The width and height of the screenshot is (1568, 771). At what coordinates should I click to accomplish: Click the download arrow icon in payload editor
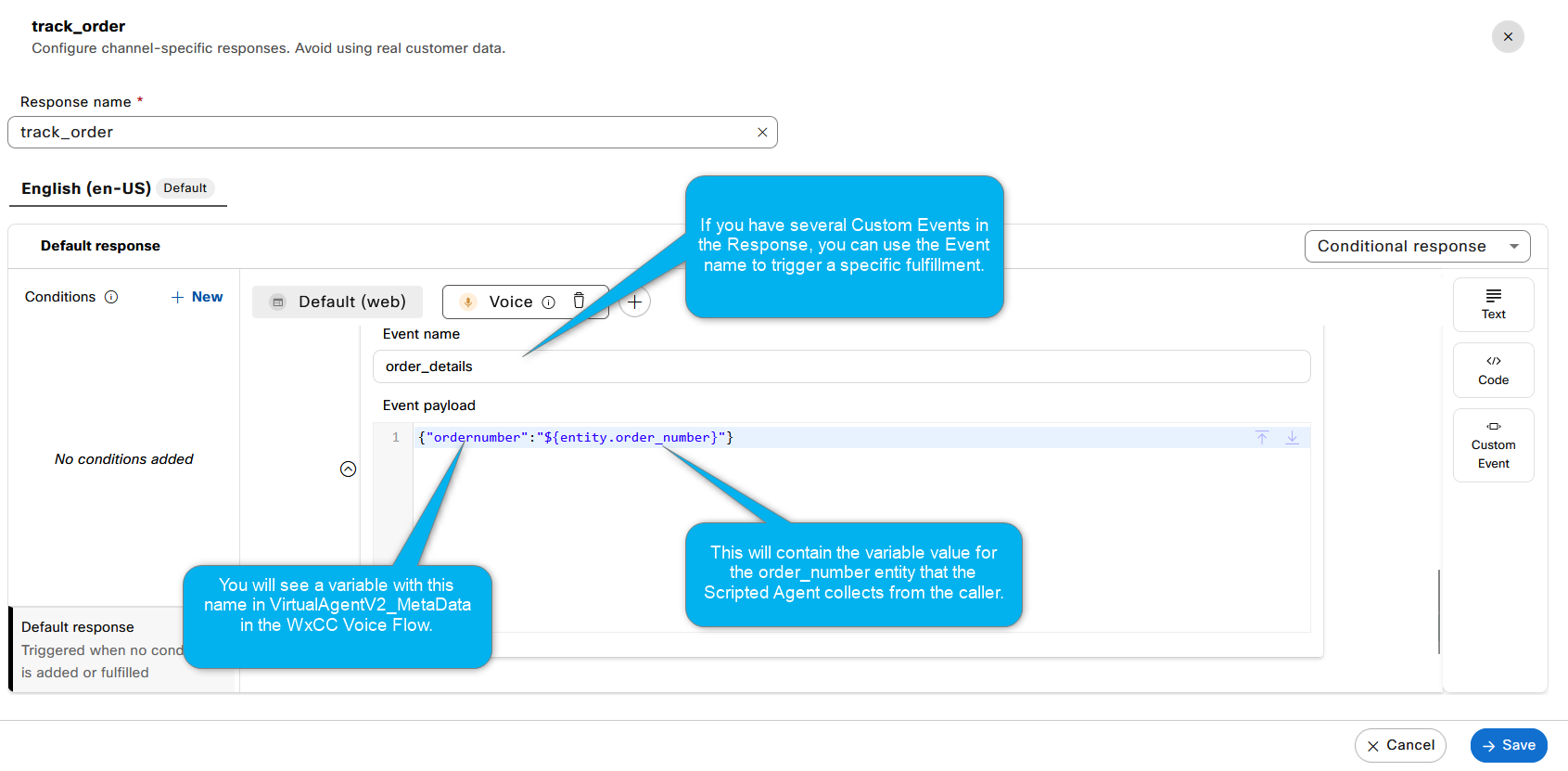click(x=1292, y=437)
